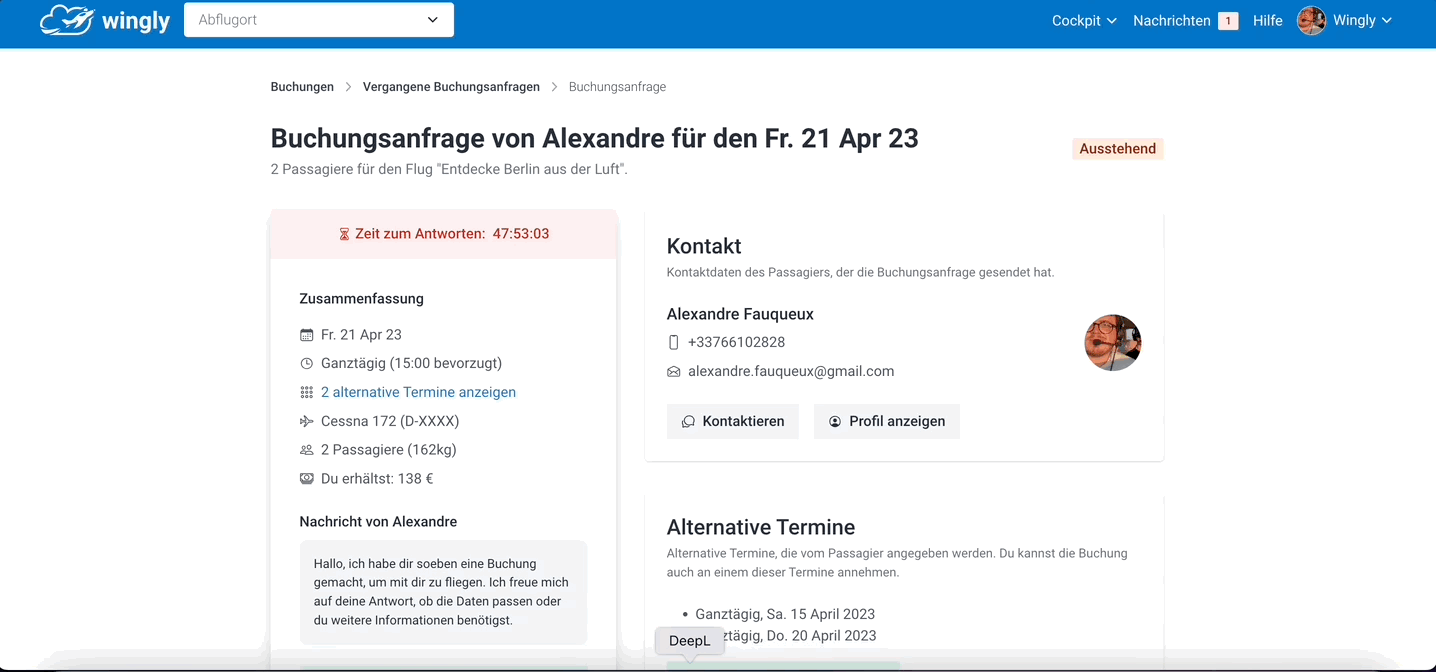The width and height of the screenshot is (1436, 672).
Task: Click the envelope icon next to the email
Action: pyautogui.click(x=673, y=372)
